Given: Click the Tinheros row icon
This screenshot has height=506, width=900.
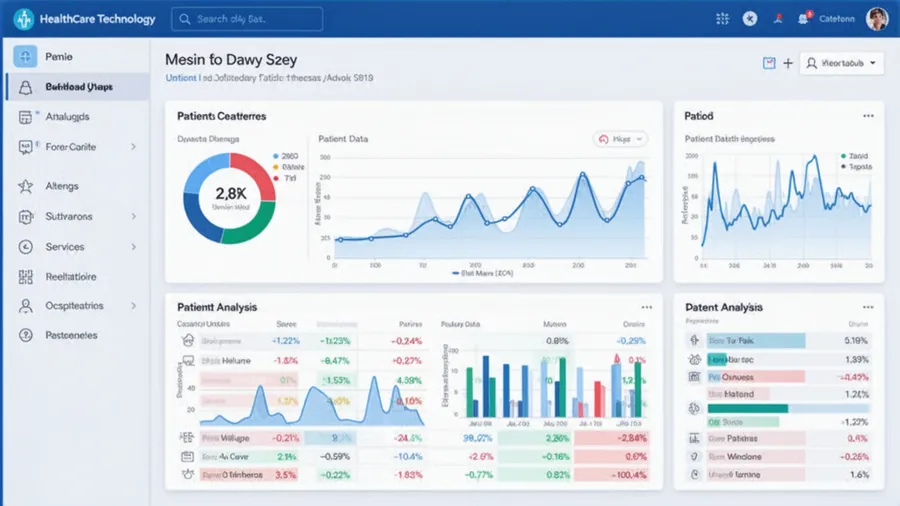Looking at the screenshot, I should (x=187, y=475).
